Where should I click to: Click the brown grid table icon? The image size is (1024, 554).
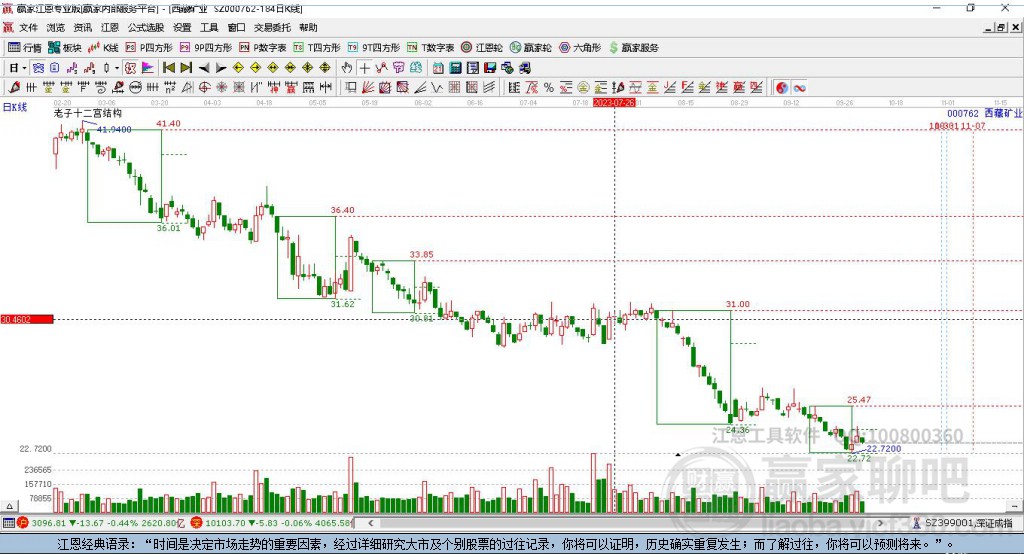455,88
